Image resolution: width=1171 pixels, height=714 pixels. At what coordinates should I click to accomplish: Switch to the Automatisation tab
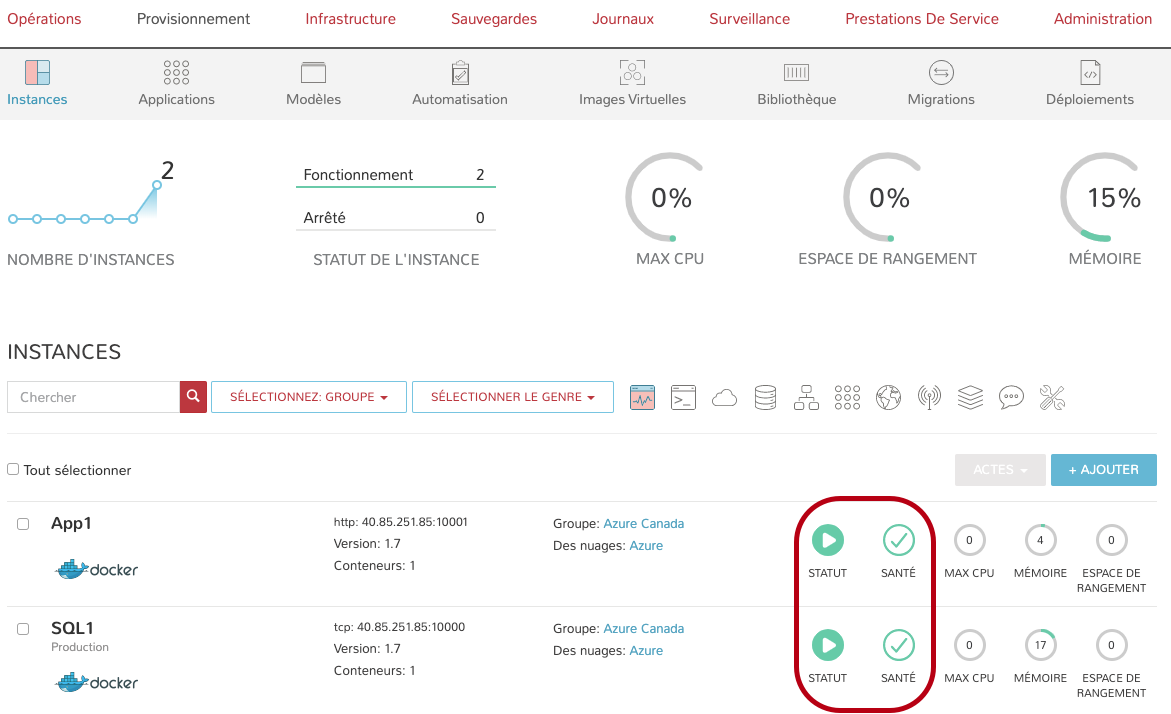460,84
